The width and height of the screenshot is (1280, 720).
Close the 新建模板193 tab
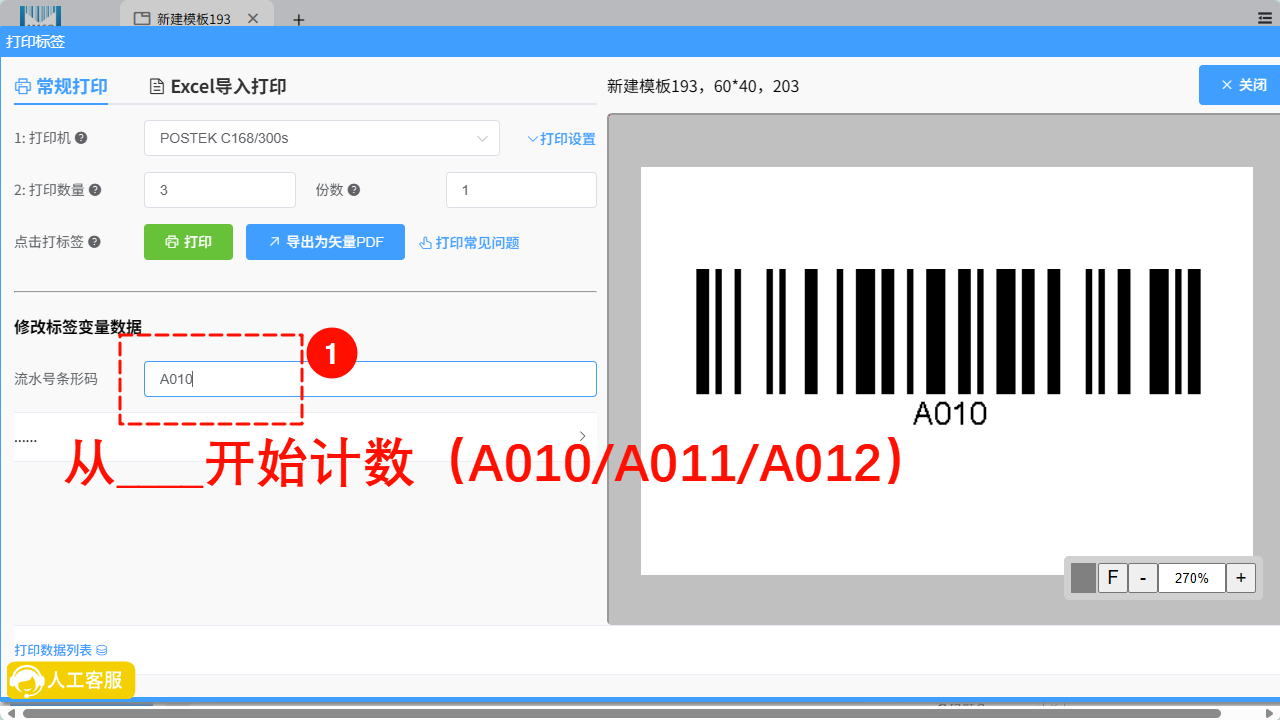253,18
